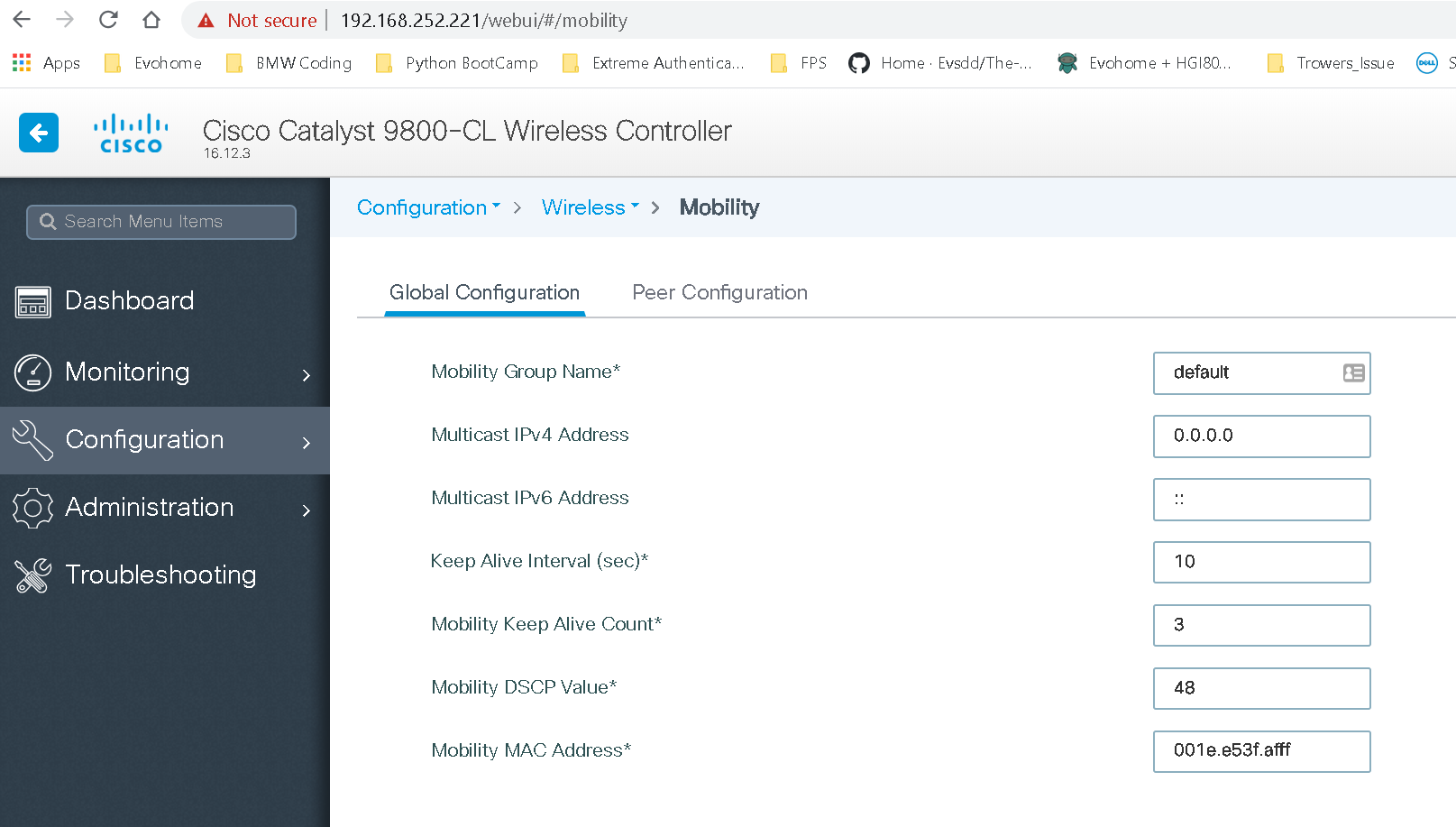The image size is (1456, 827).
Task: Focus the Search Menu Items field
Action: point(162,222)
